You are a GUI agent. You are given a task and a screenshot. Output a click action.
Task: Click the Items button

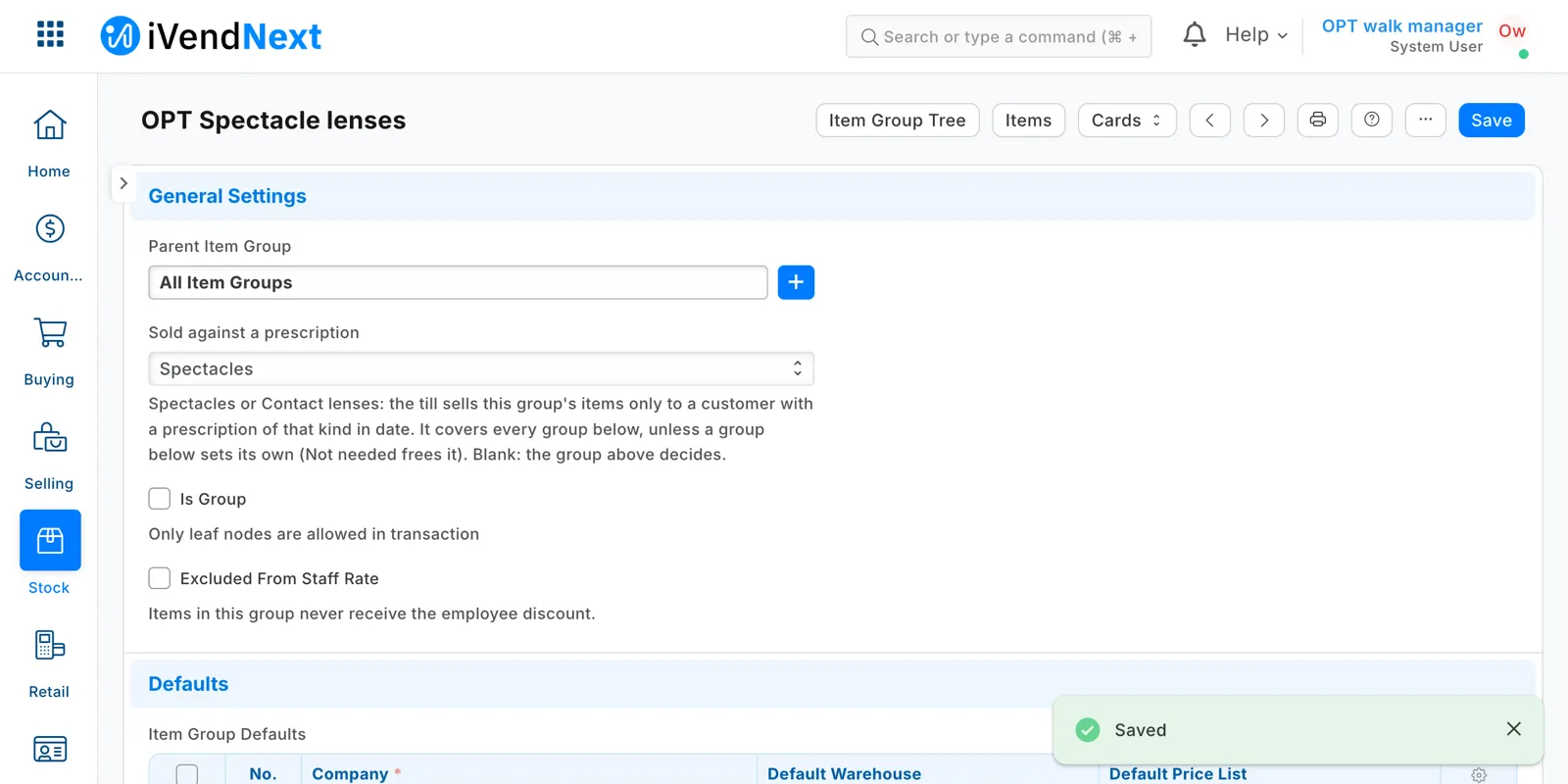pyautogui.click(x=1028, y=120)
